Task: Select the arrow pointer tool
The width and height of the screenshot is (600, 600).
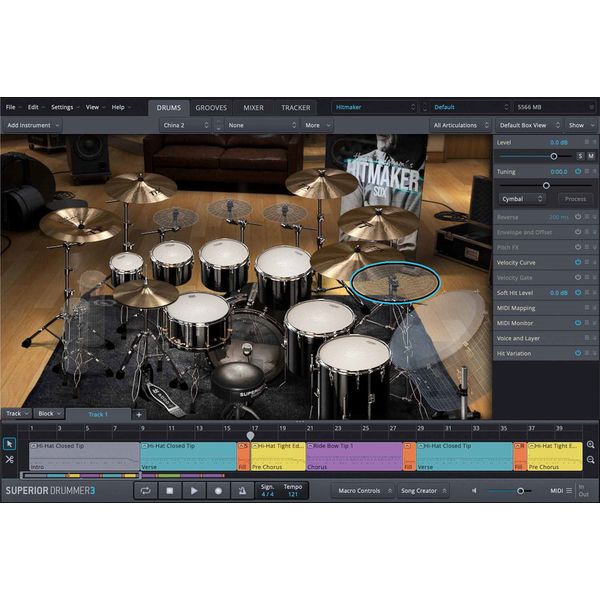Action: tap(10, 444)
